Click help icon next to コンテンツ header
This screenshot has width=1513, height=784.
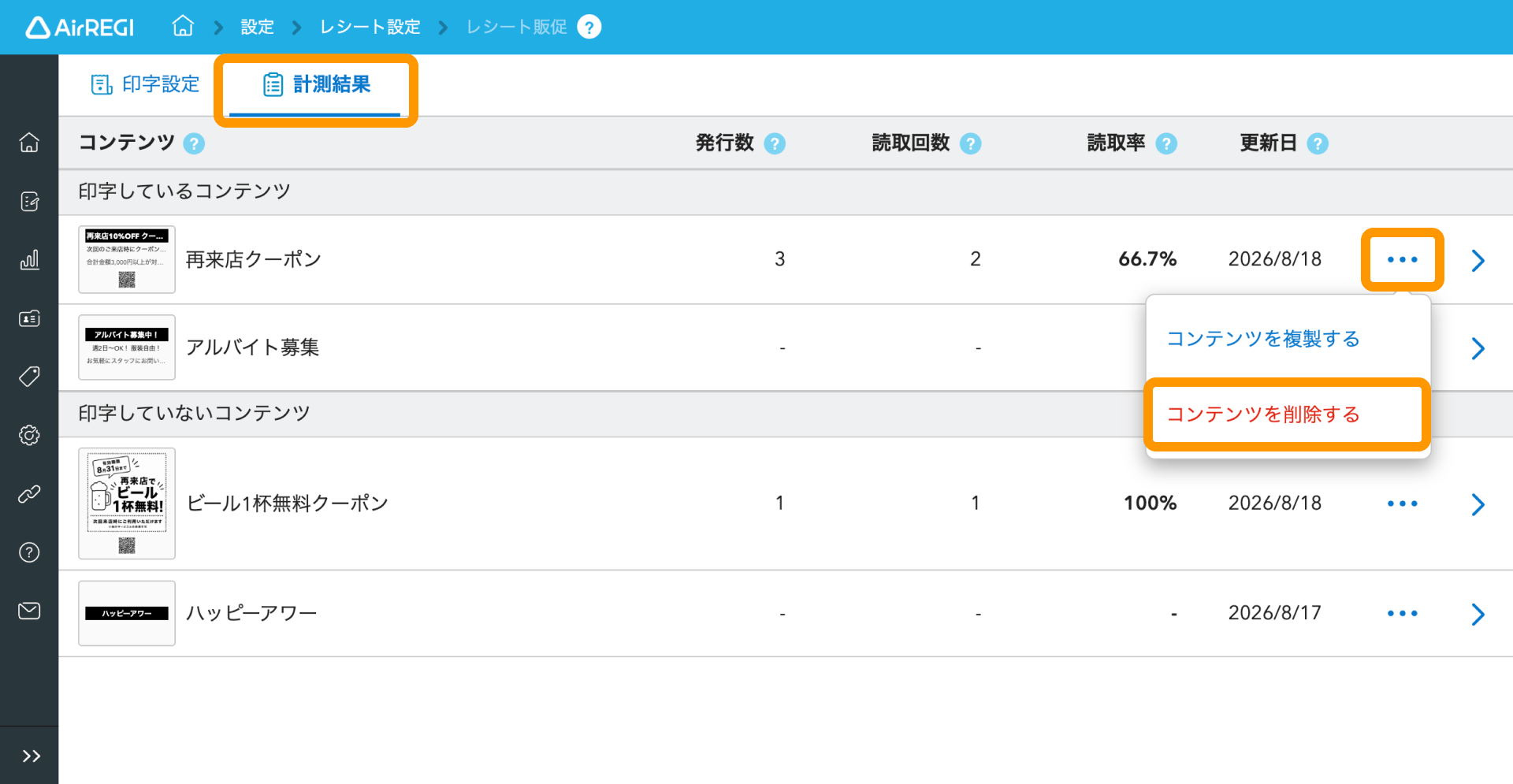[194, 143]
